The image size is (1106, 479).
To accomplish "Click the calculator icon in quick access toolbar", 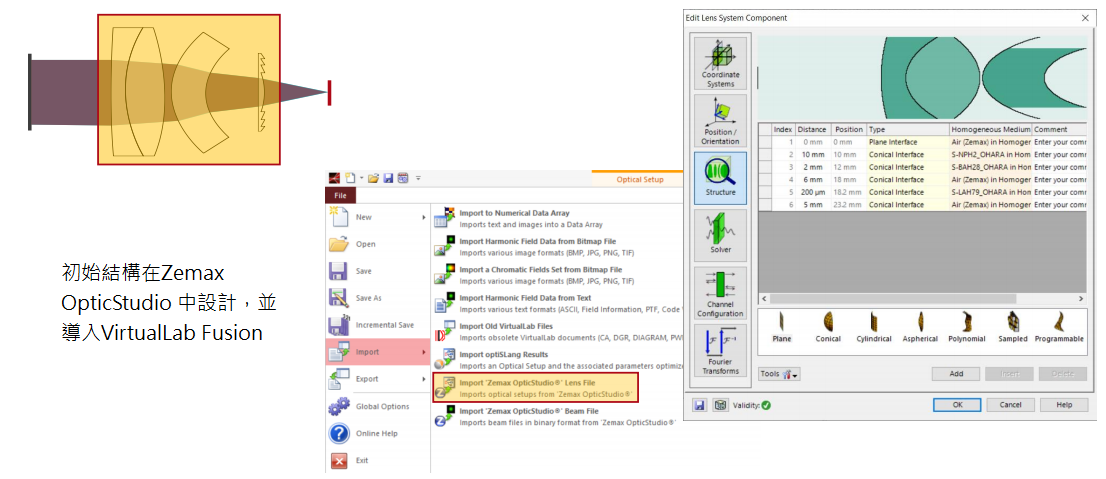I will click(402, 178).
